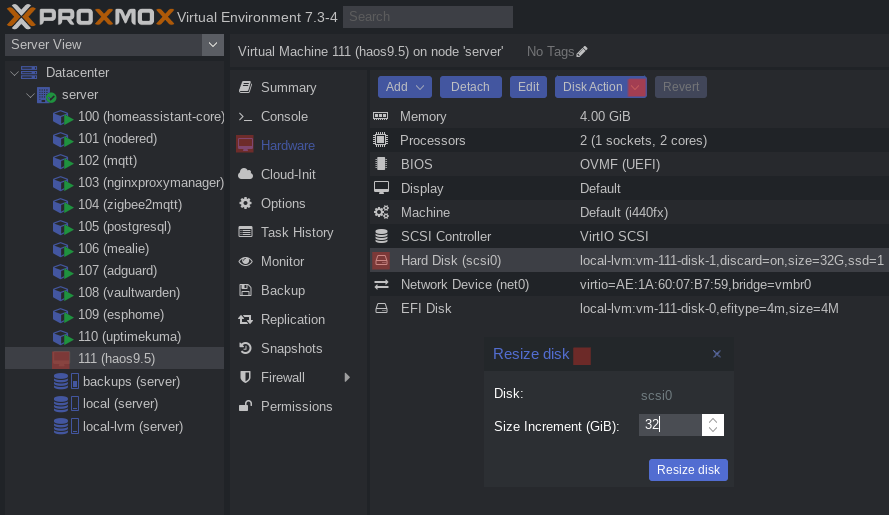Viewport: 889px width, 515px height.
Task: Open the Monitor tab
Action: click(x=282, y=261)
